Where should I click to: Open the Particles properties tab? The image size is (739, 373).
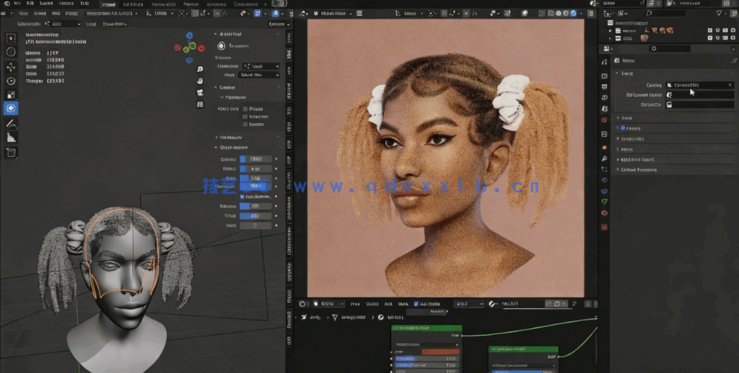click(x=604, y=169)
